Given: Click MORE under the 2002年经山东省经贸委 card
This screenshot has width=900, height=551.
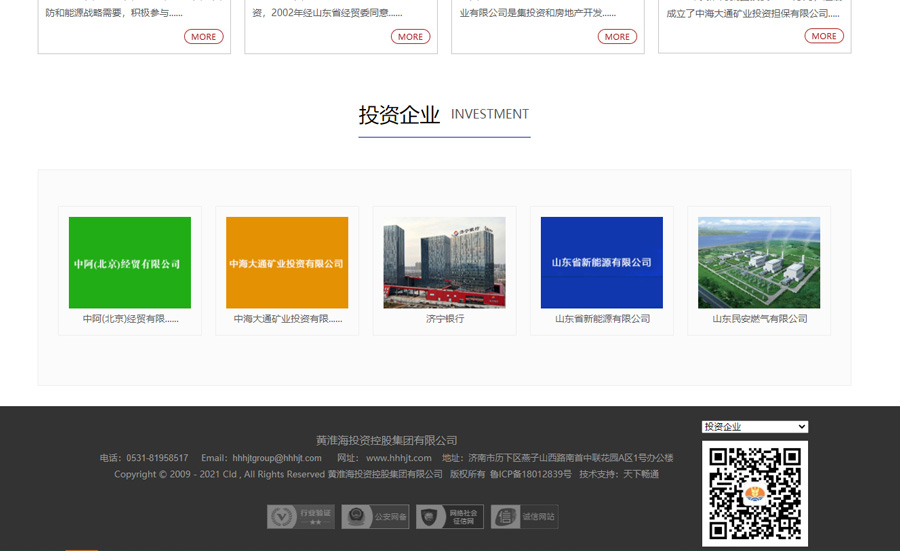Looking at the screenshot, I should [410, 37].
